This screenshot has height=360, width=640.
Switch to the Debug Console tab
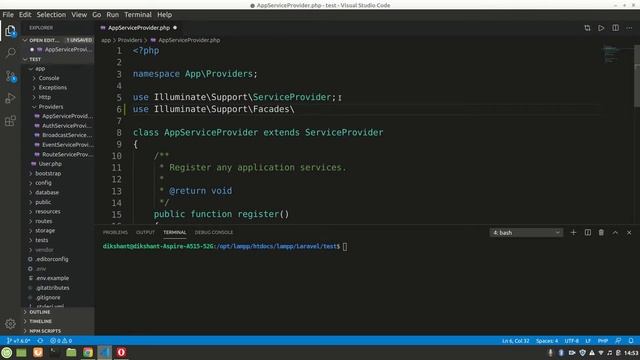(x=214, y=232)
